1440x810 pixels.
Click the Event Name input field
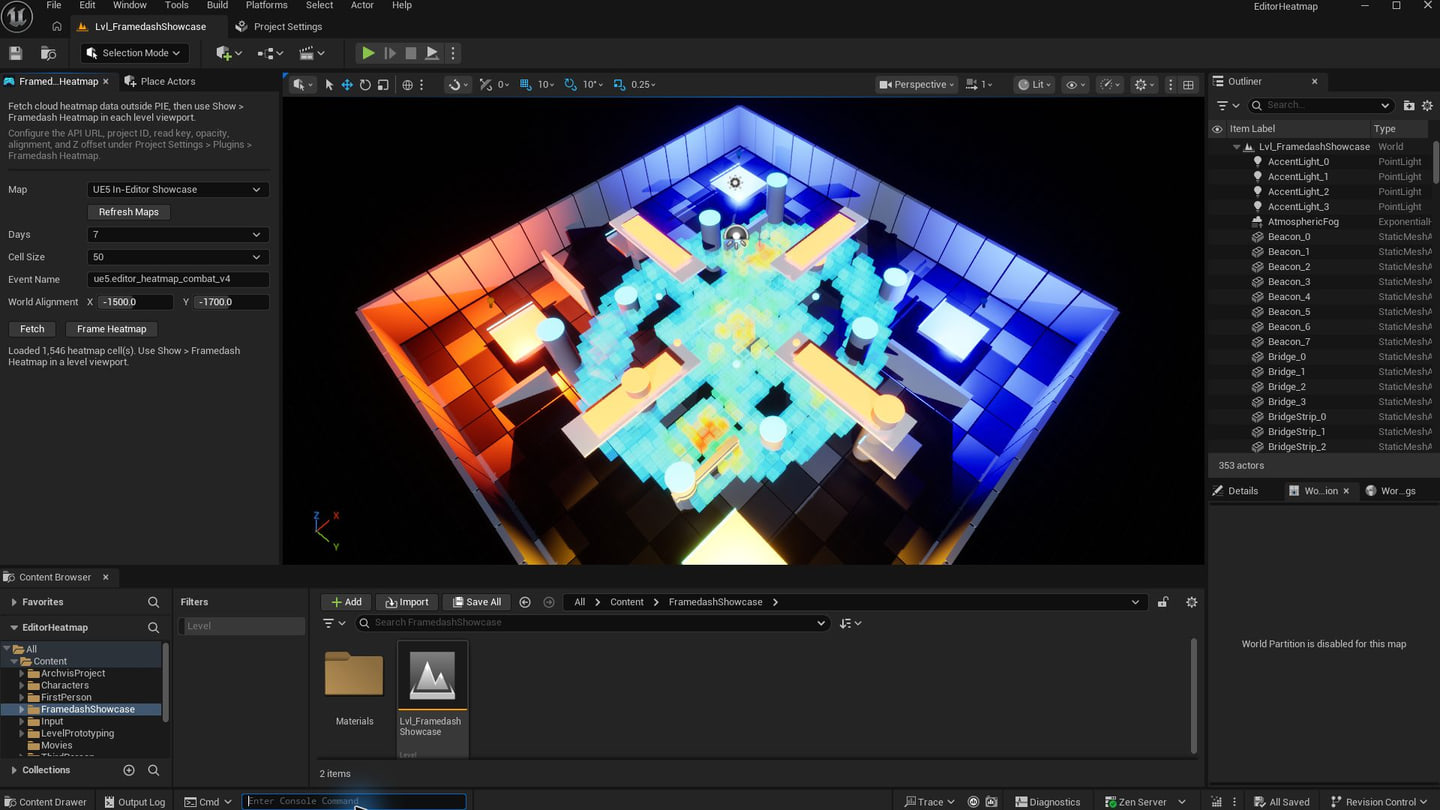[x=178, y=279]
